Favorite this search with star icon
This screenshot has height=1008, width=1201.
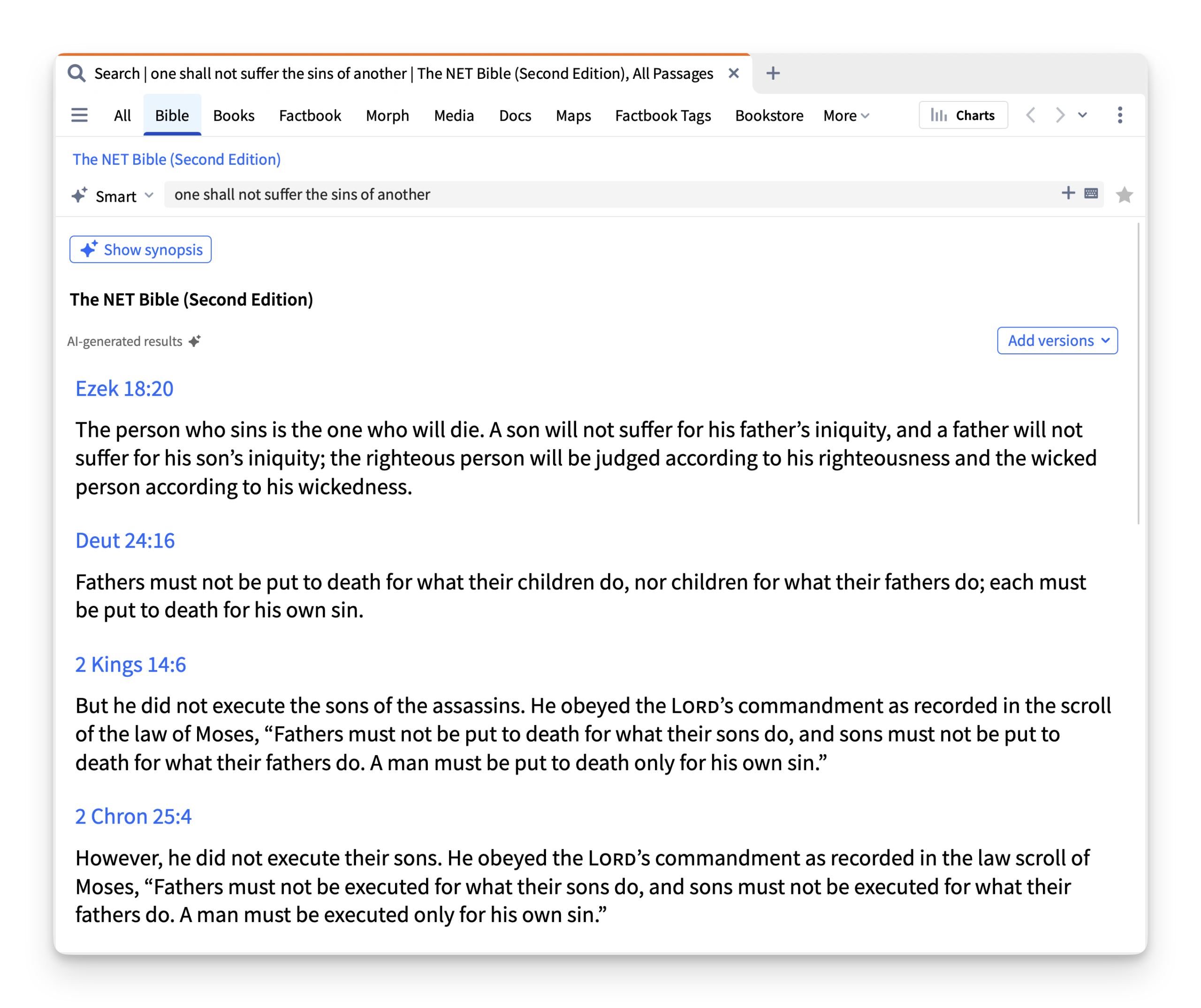[x=1125, y=195]
